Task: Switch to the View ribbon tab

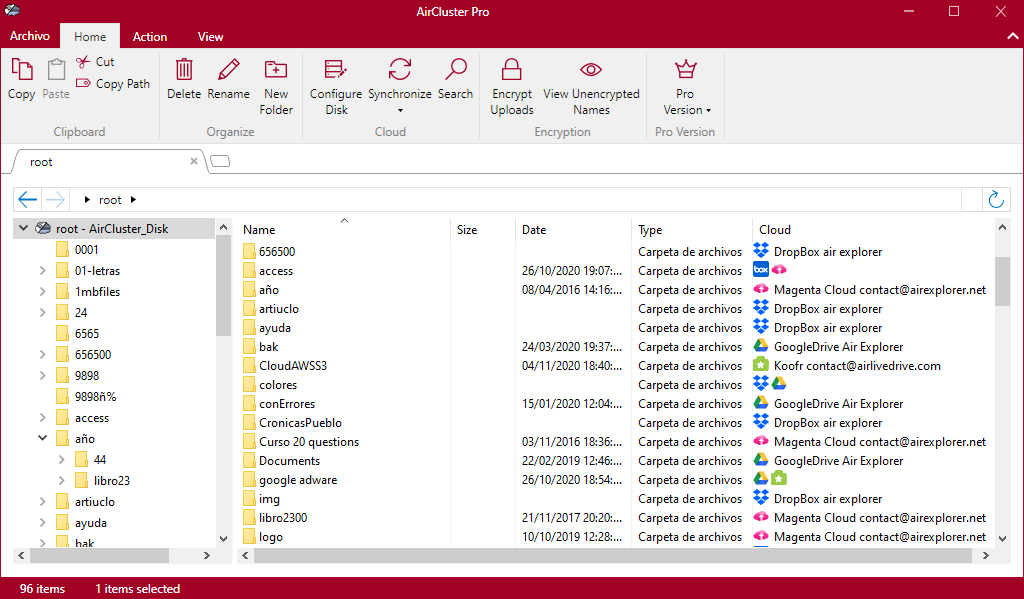Action: point(210,37)
